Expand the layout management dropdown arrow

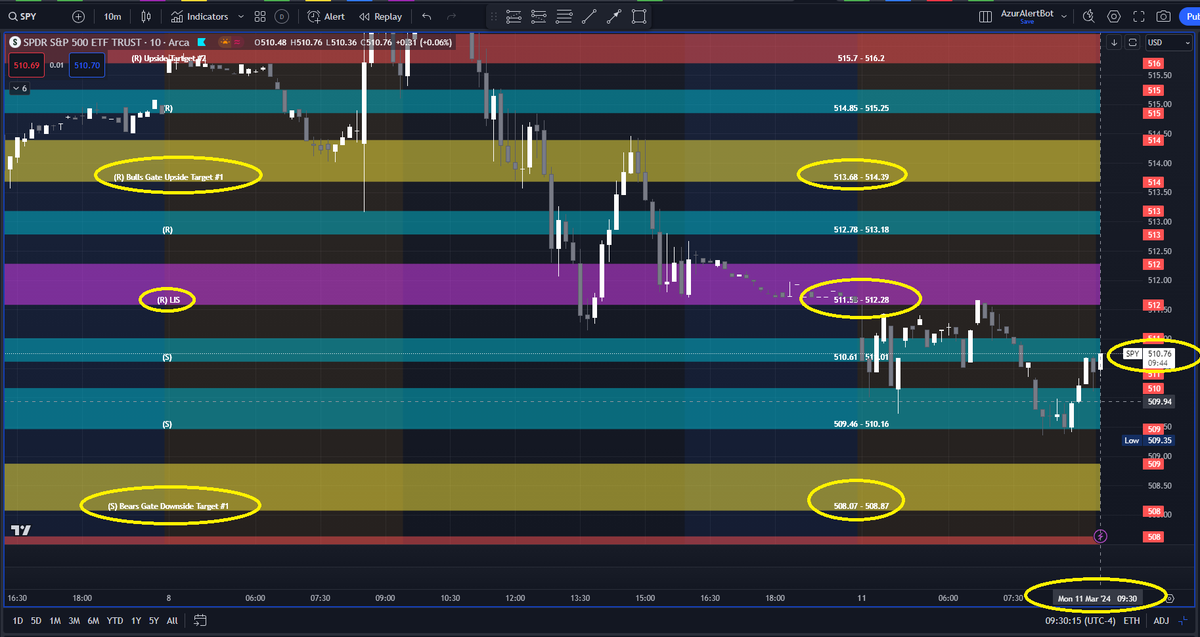(1065, 17)
